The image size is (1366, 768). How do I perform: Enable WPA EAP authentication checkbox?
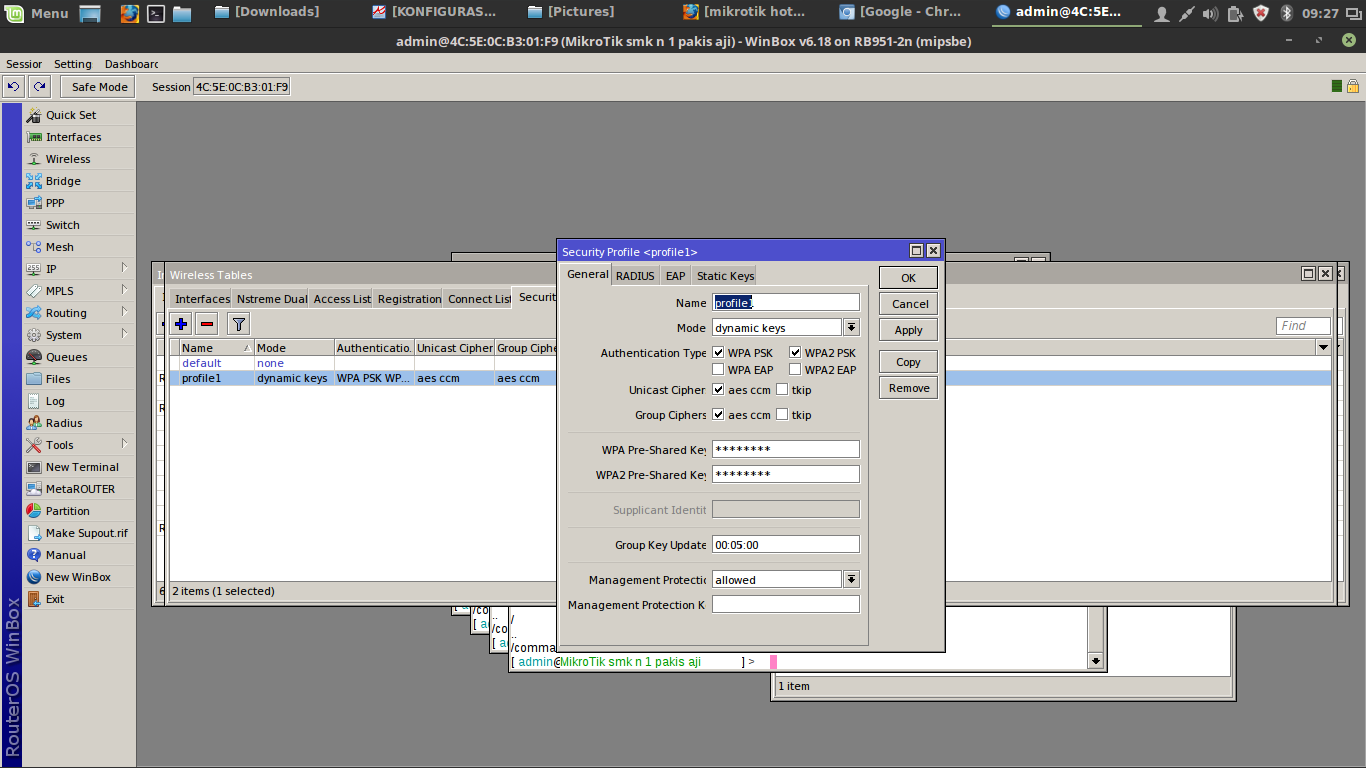click(718, 370)
